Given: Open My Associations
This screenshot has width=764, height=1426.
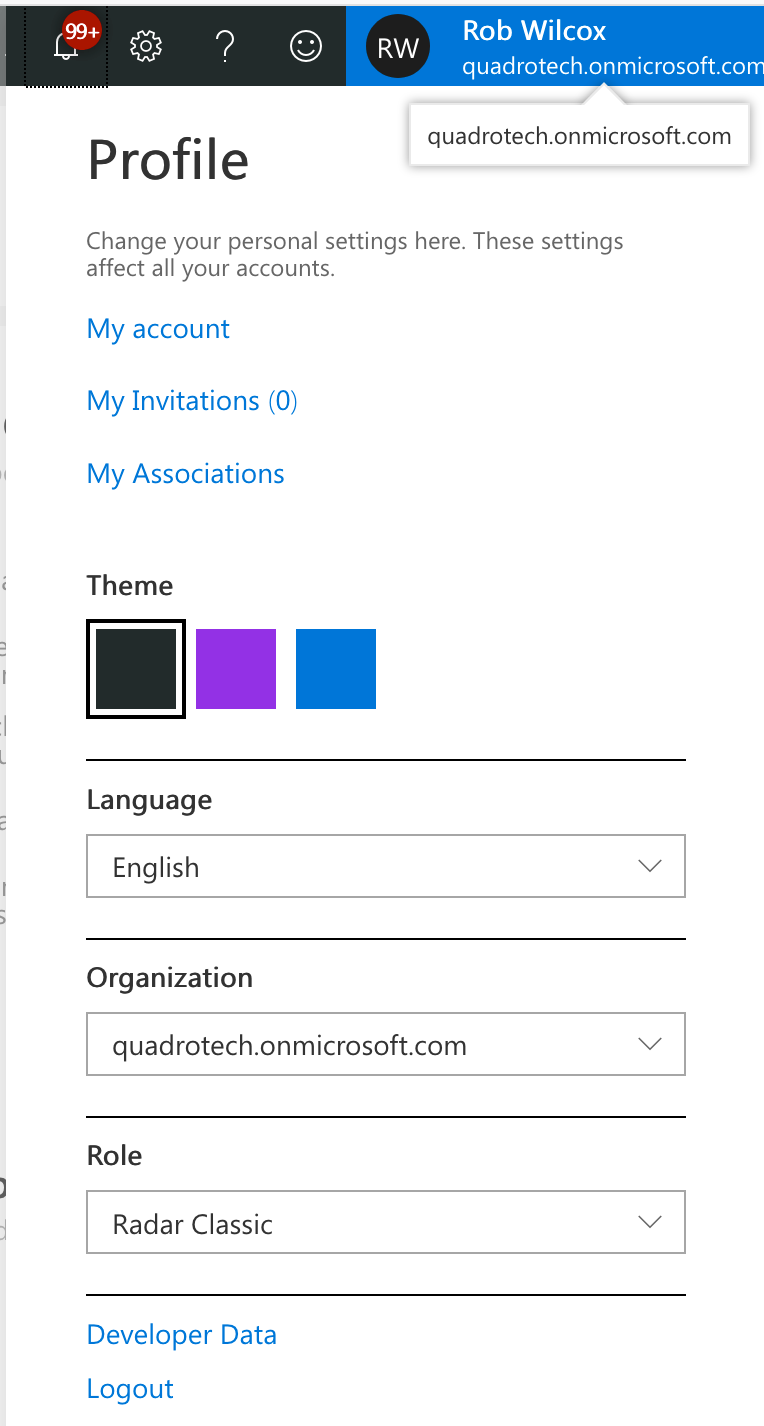Looking at the screenshot, I should pyautogui.click(x=185, y=473).
